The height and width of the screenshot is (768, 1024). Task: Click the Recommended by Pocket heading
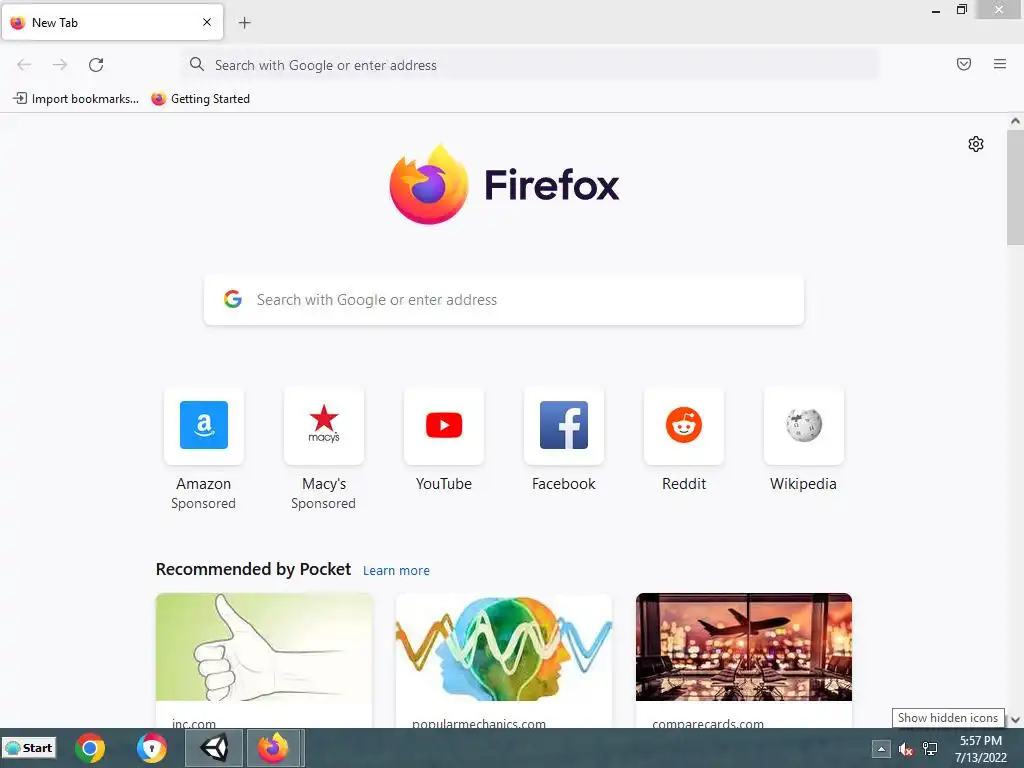click(253, 569)
